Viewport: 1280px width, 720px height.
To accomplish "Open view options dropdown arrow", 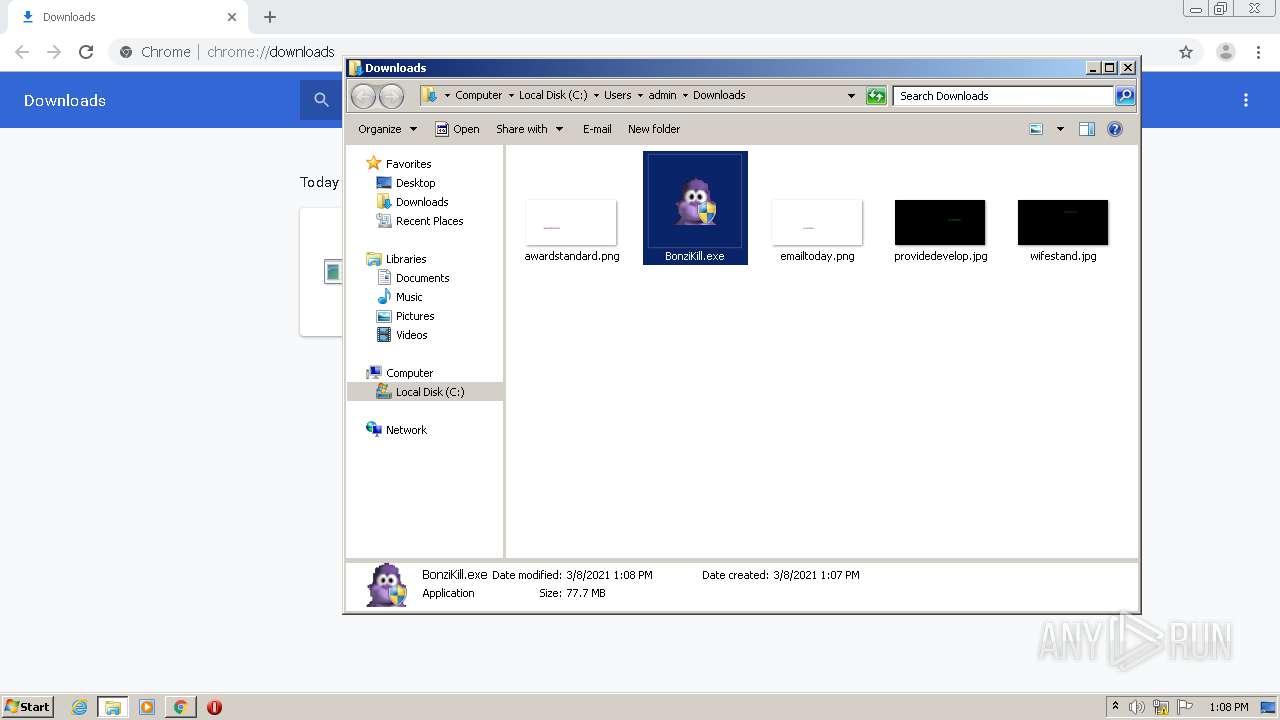I will pyautogui.click(x=1060, y=129).
